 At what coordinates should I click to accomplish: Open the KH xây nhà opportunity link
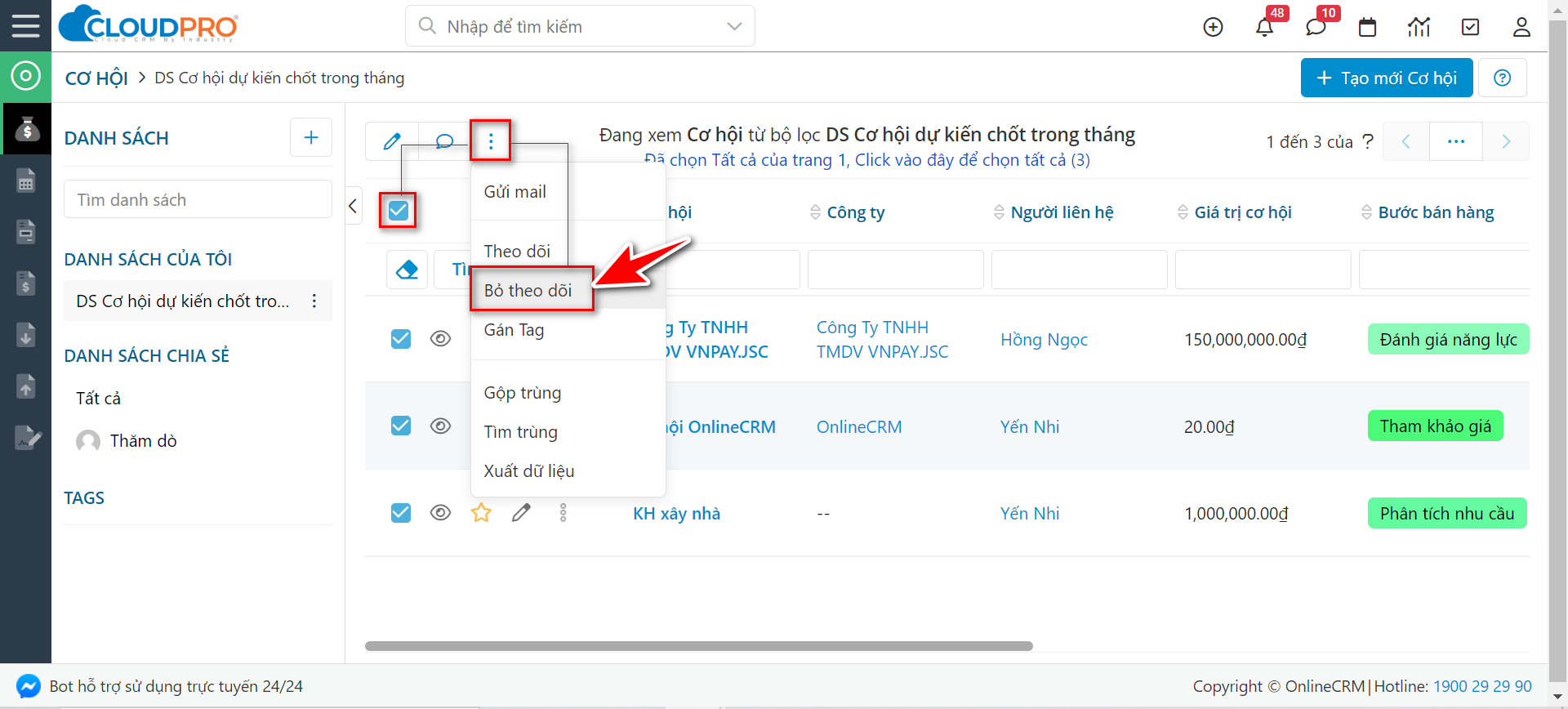(x=677, y=514)
